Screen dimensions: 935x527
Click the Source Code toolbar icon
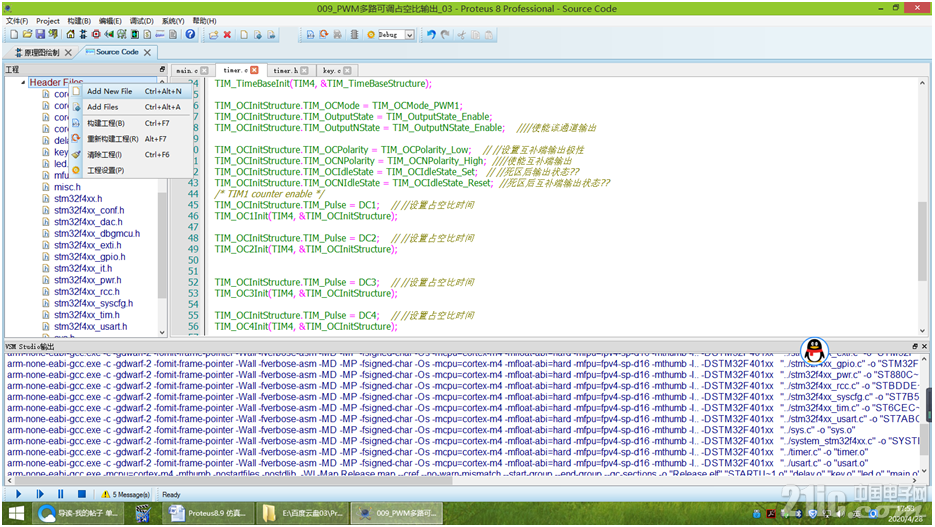pyautogui.click(x=160, y=35)
